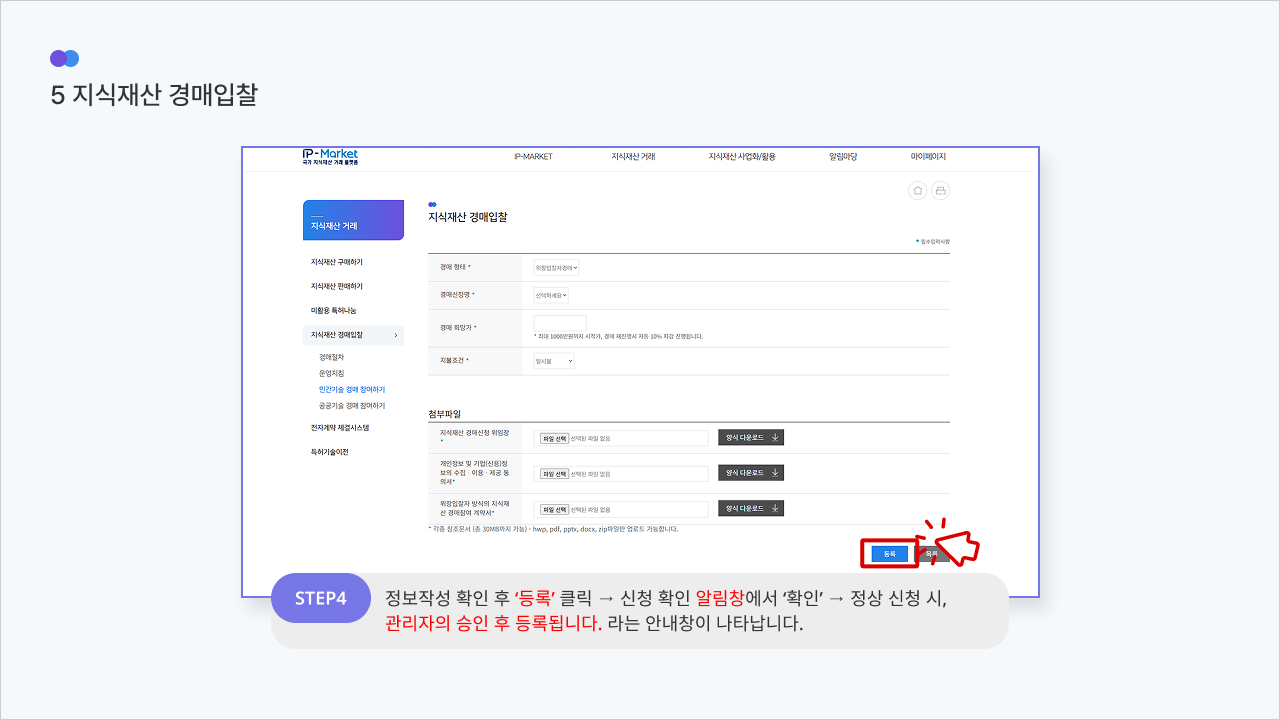Click the blue 등록 button
The height and width of the screenshot is (720, 1280).
tap(889, 553)
